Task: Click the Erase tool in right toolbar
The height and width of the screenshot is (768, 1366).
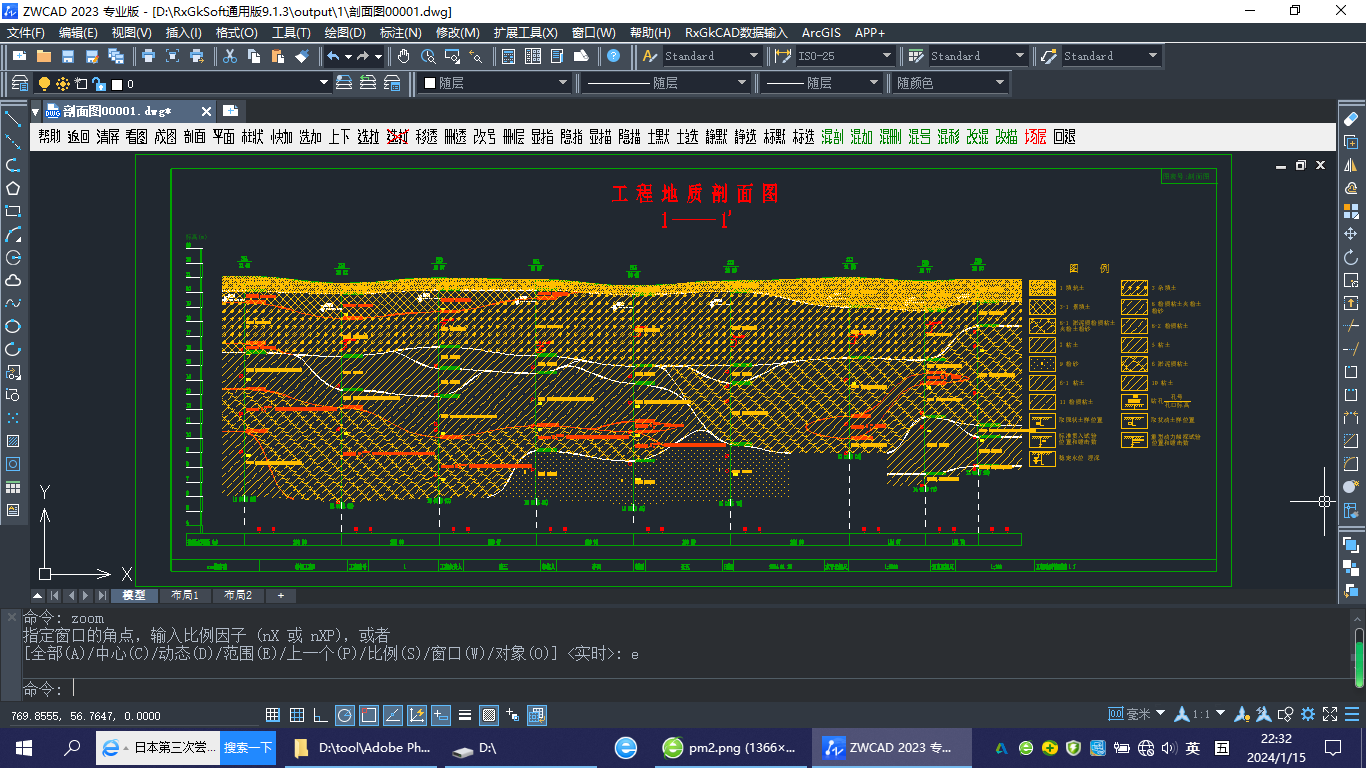Action: [x=1351, y=119]
